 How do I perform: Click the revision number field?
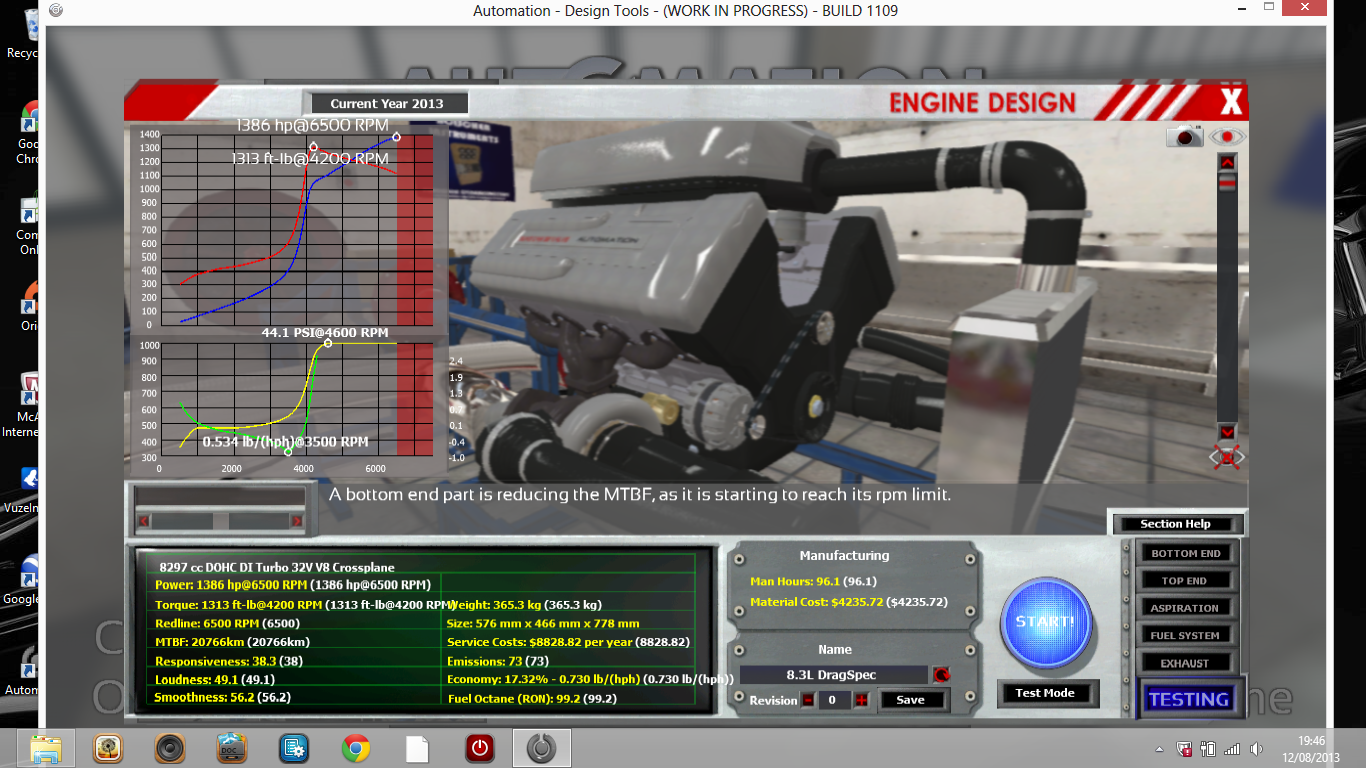833,700
